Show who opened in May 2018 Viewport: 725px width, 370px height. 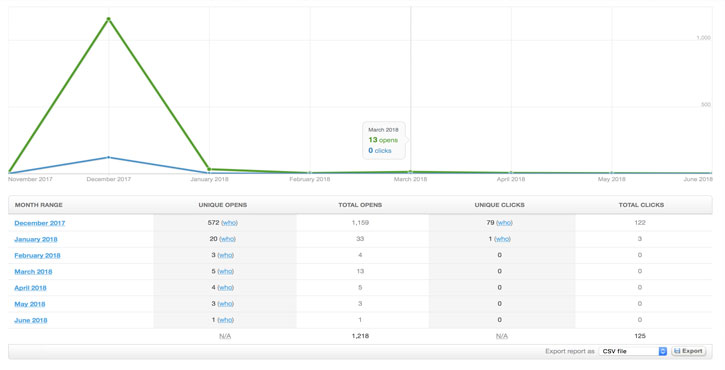tap(226, 303)
